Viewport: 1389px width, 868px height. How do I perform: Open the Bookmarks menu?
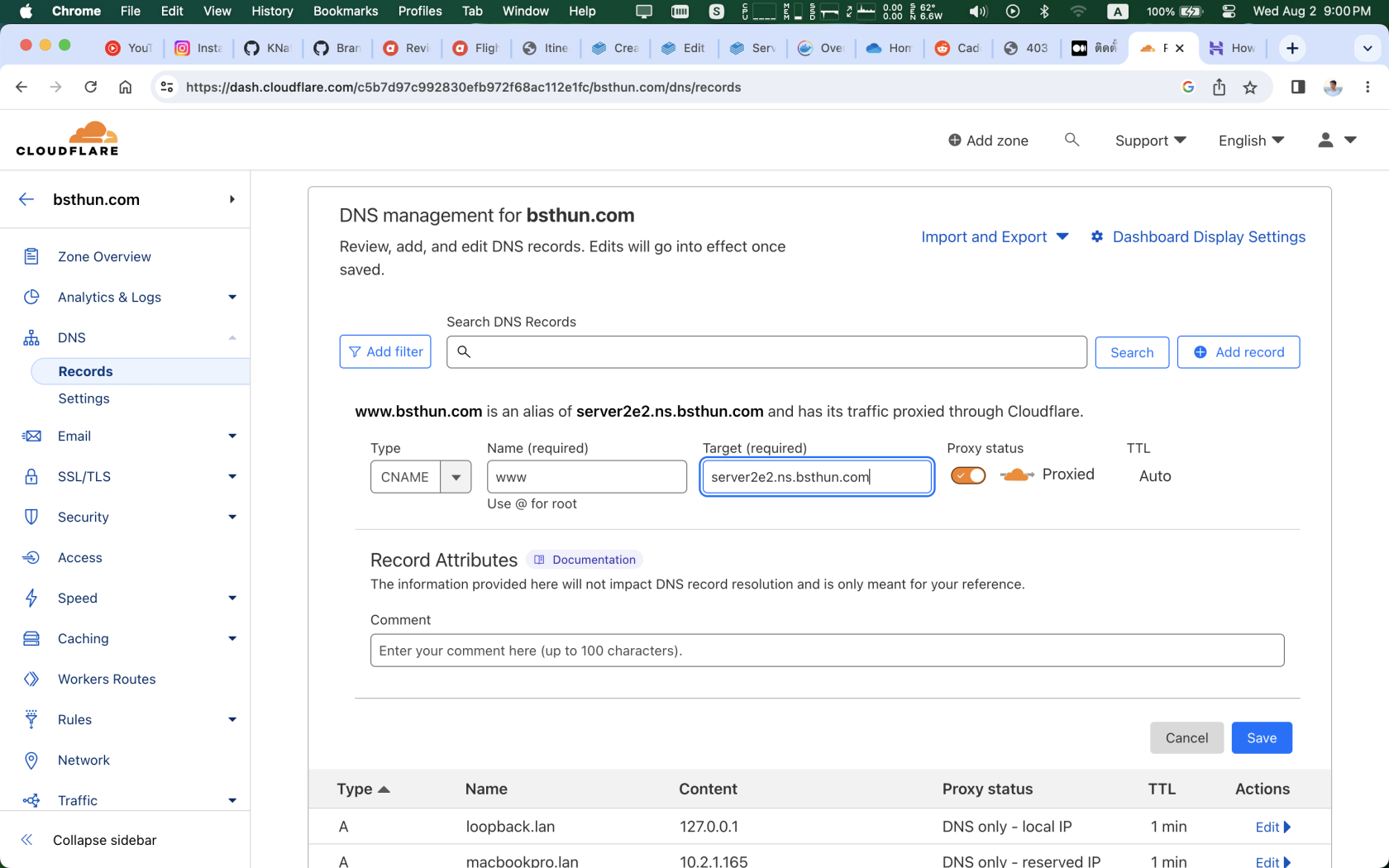[x=346, y=11]
